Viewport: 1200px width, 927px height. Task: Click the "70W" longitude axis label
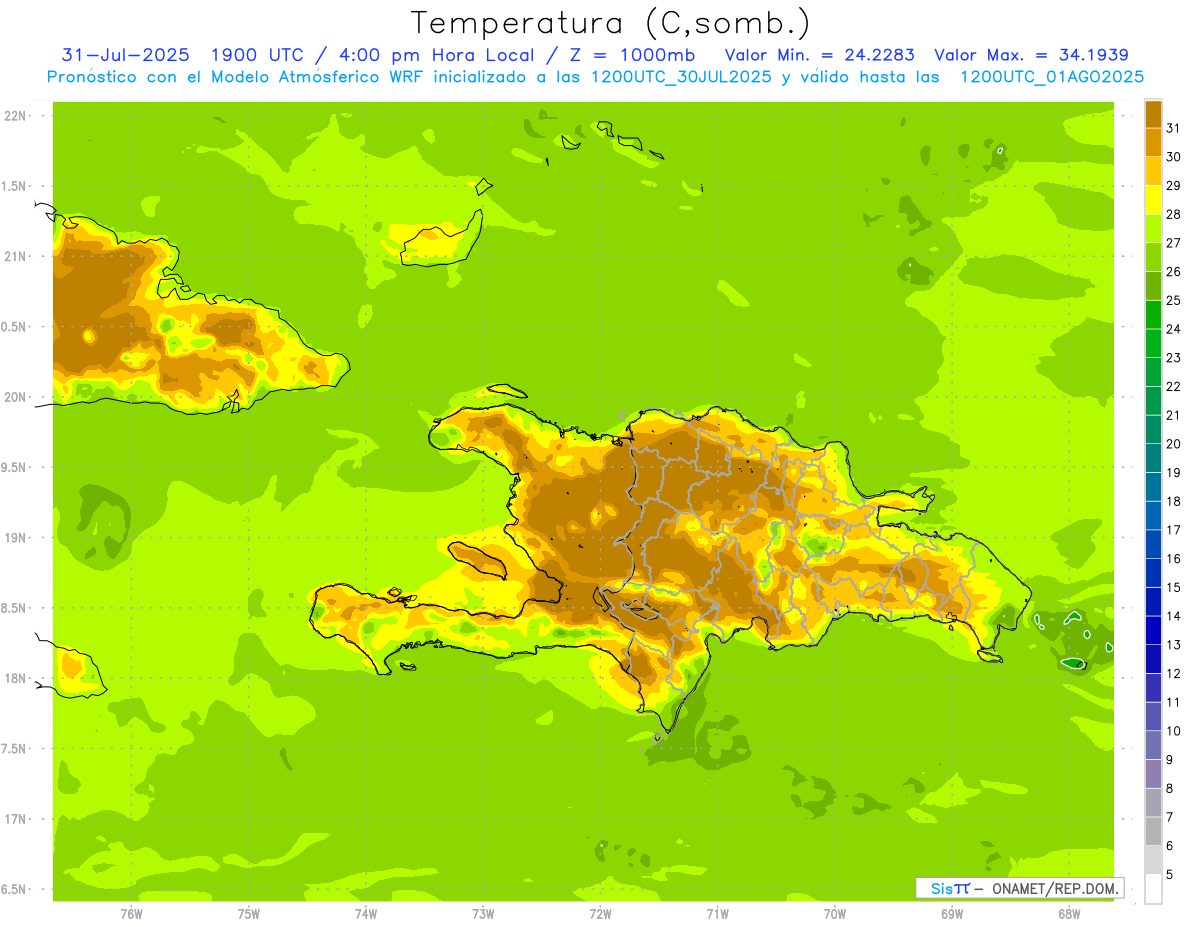coord(835,914)
